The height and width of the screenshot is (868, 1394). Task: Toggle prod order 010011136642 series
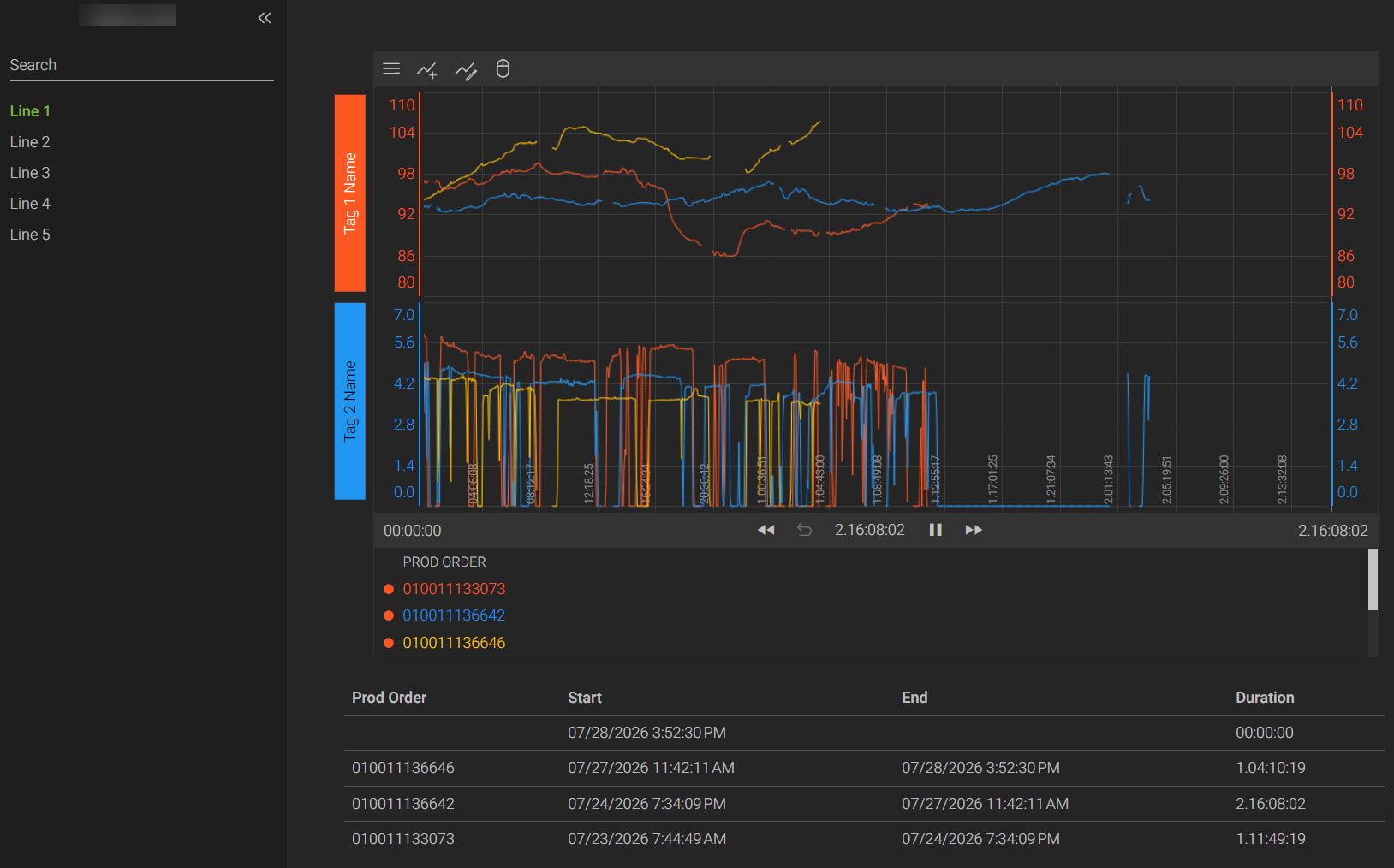pos(454,615)
